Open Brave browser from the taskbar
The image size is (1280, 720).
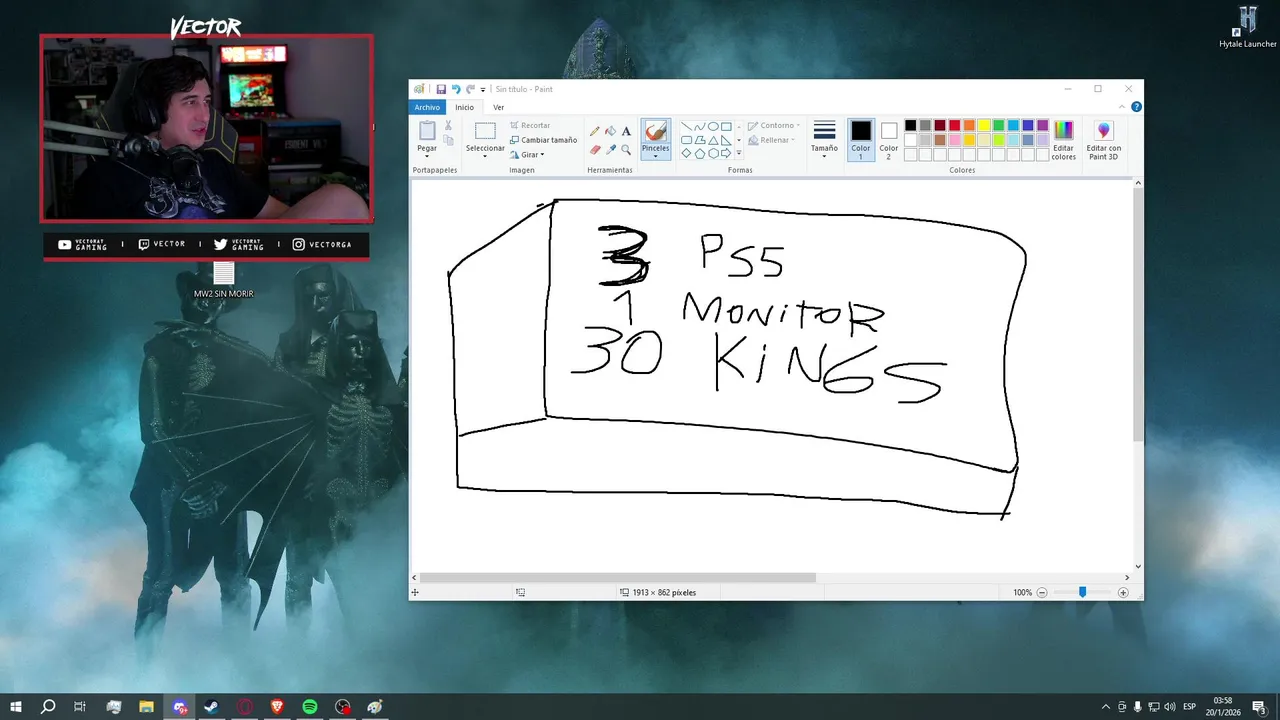[x=277, y=707]
